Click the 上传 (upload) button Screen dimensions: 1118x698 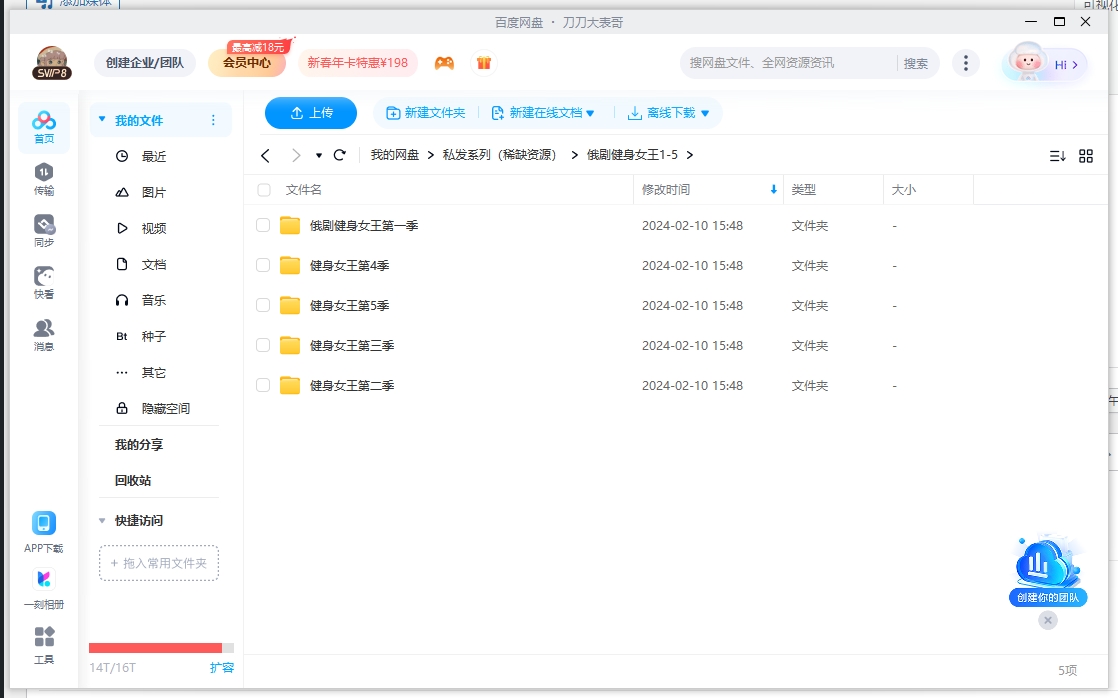tap(310, 113)
